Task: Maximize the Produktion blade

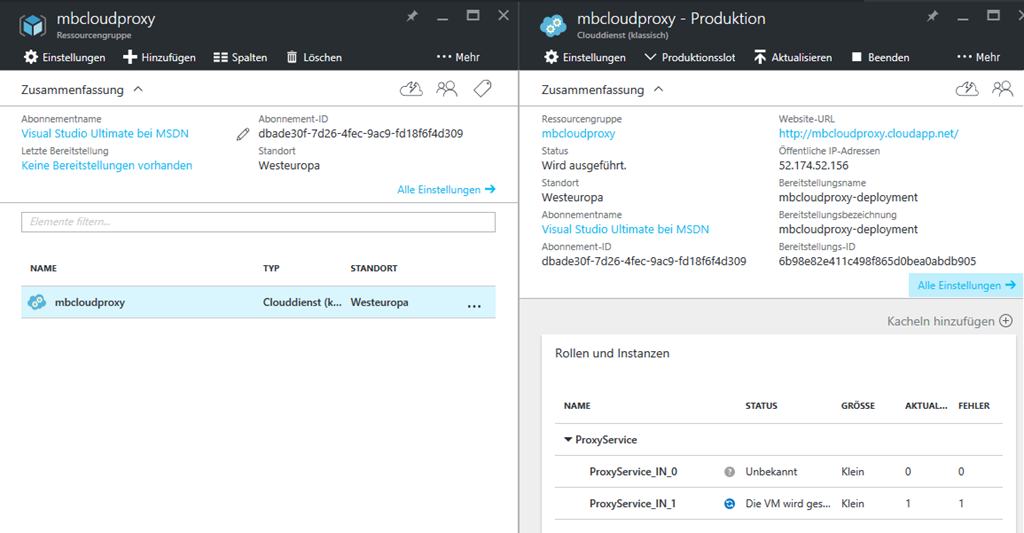Action: tap(993, 16)
